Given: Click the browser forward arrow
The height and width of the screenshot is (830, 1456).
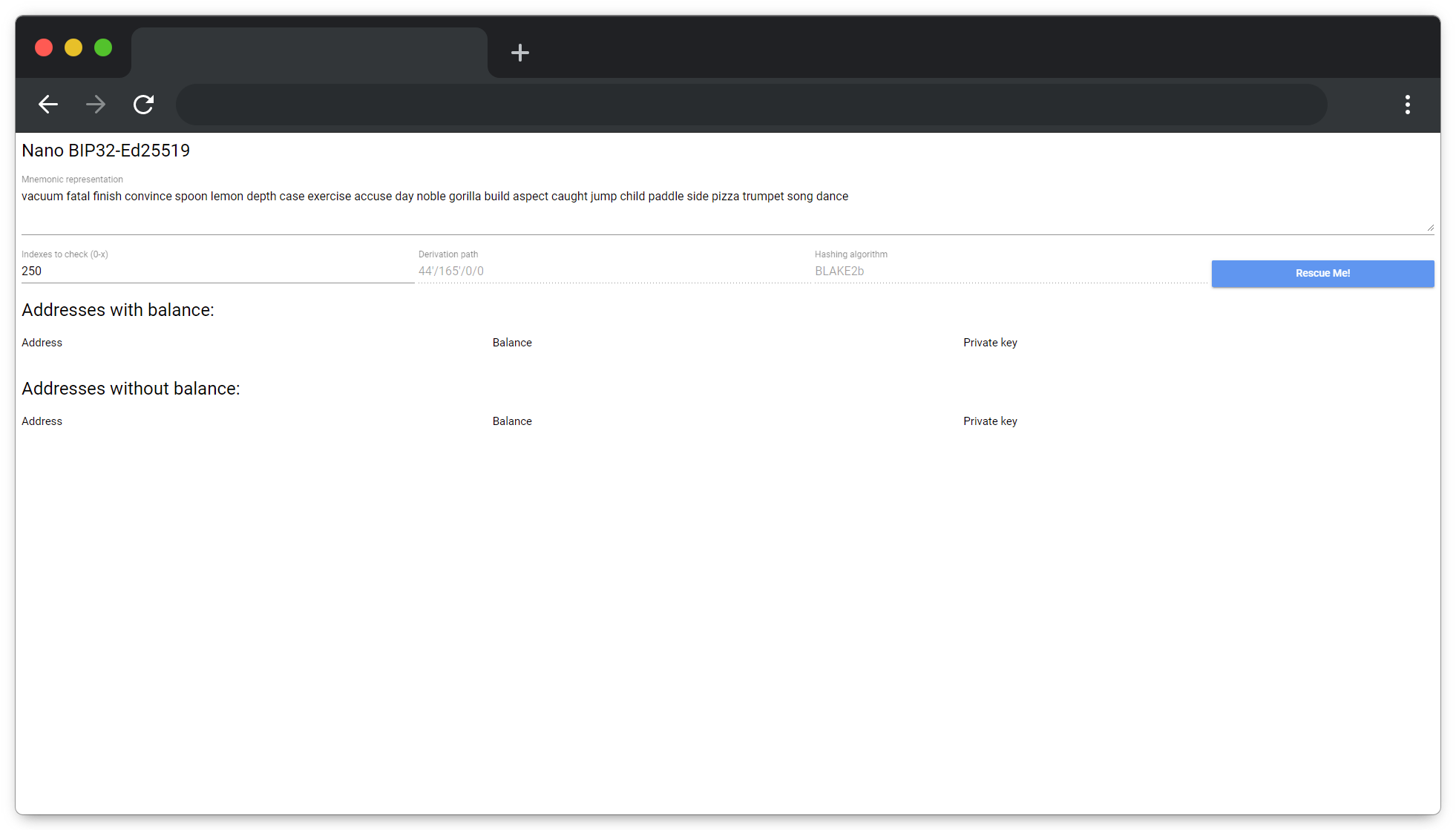Looking at the screenshot, I should tap(96, 105).
